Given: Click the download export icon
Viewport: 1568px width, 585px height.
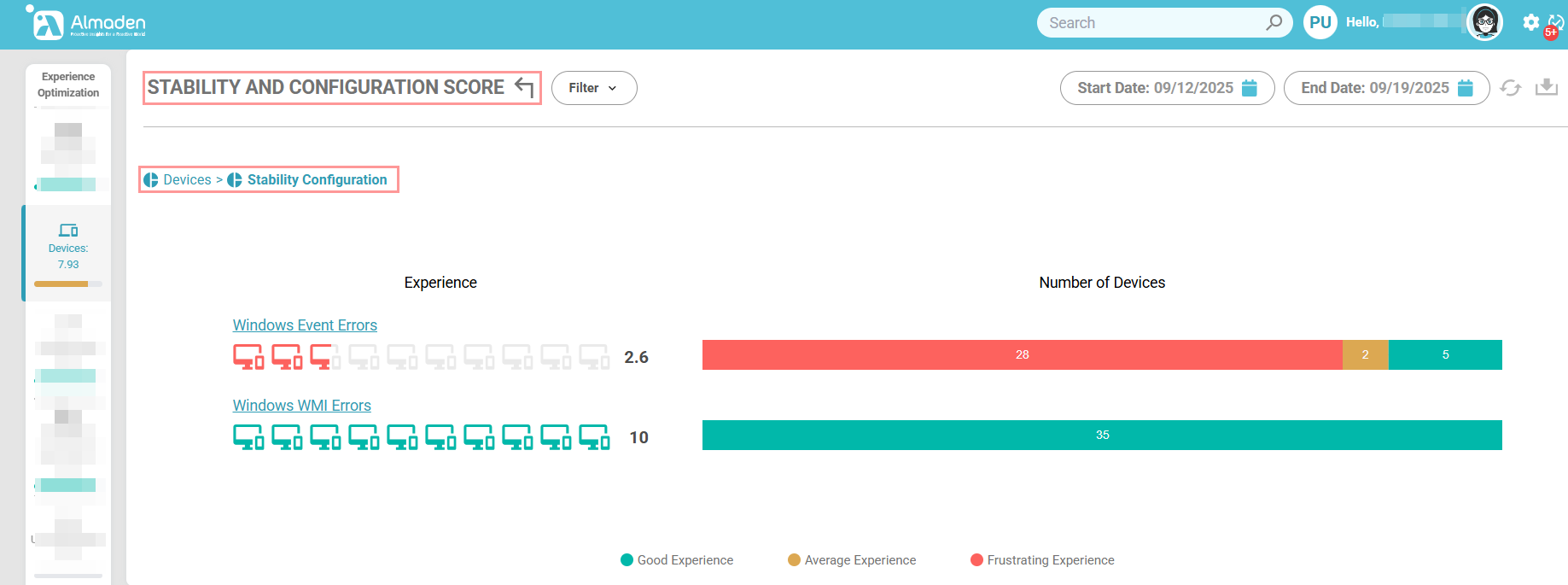Looking at the screenshot, I should click(1547, 87).
